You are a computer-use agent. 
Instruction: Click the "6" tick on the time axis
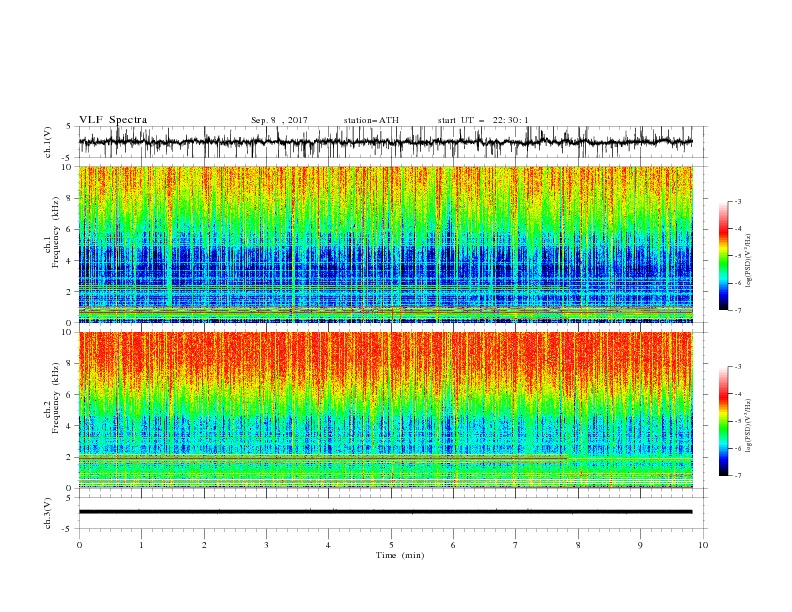tap(453, 545)
